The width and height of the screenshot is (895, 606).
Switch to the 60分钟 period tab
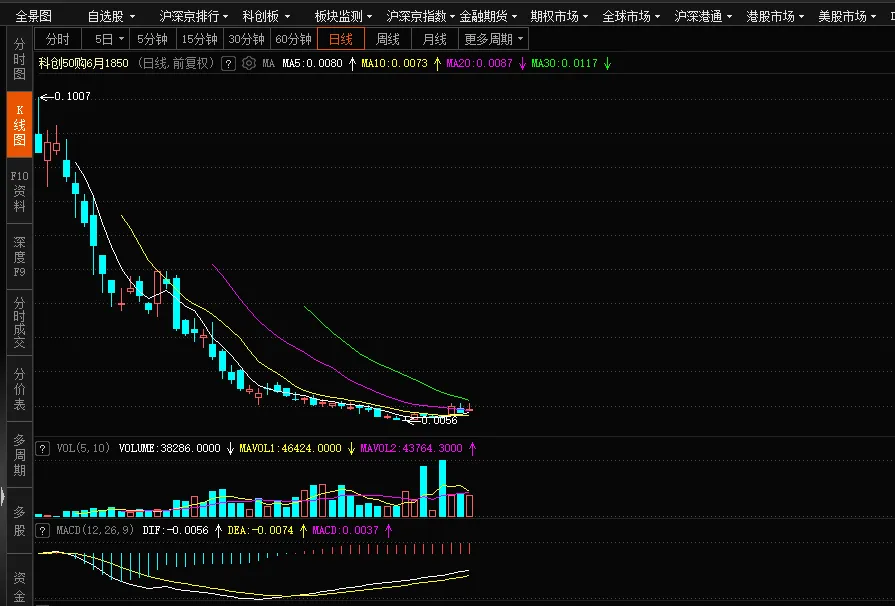pos(293,39)
